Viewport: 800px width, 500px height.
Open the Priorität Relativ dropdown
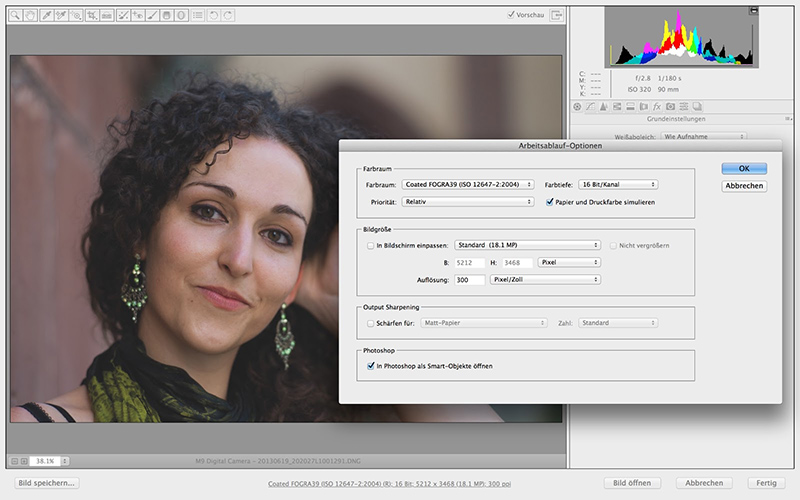[x=468, y=202]
